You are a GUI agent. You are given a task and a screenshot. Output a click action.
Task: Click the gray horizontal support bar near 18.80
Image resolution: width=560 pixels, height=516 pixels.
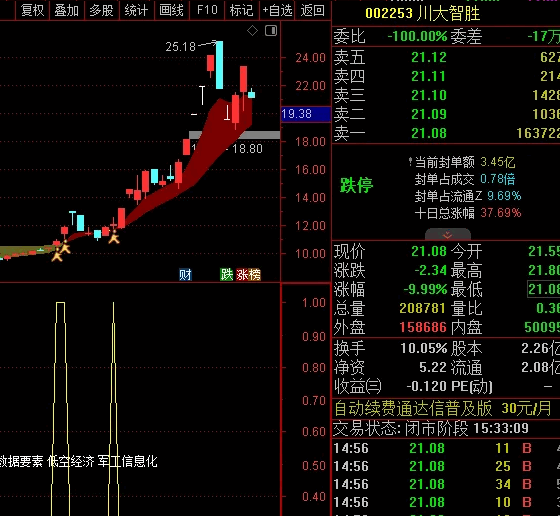point(234,135)
